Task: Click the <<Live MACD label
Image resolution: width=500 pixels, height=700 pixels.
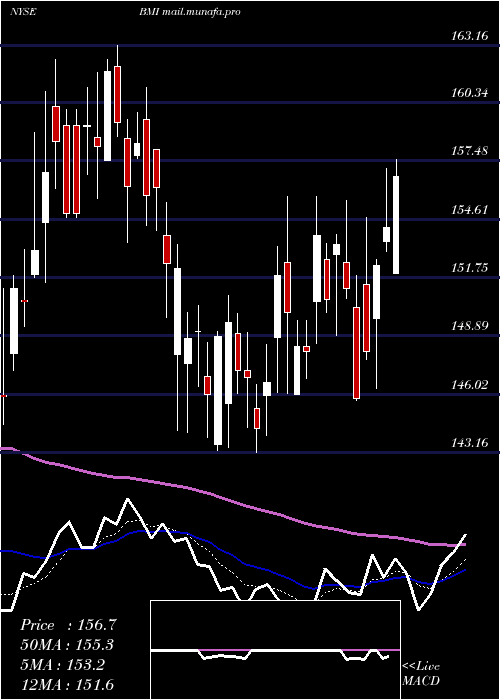Action: coord(421,674)
